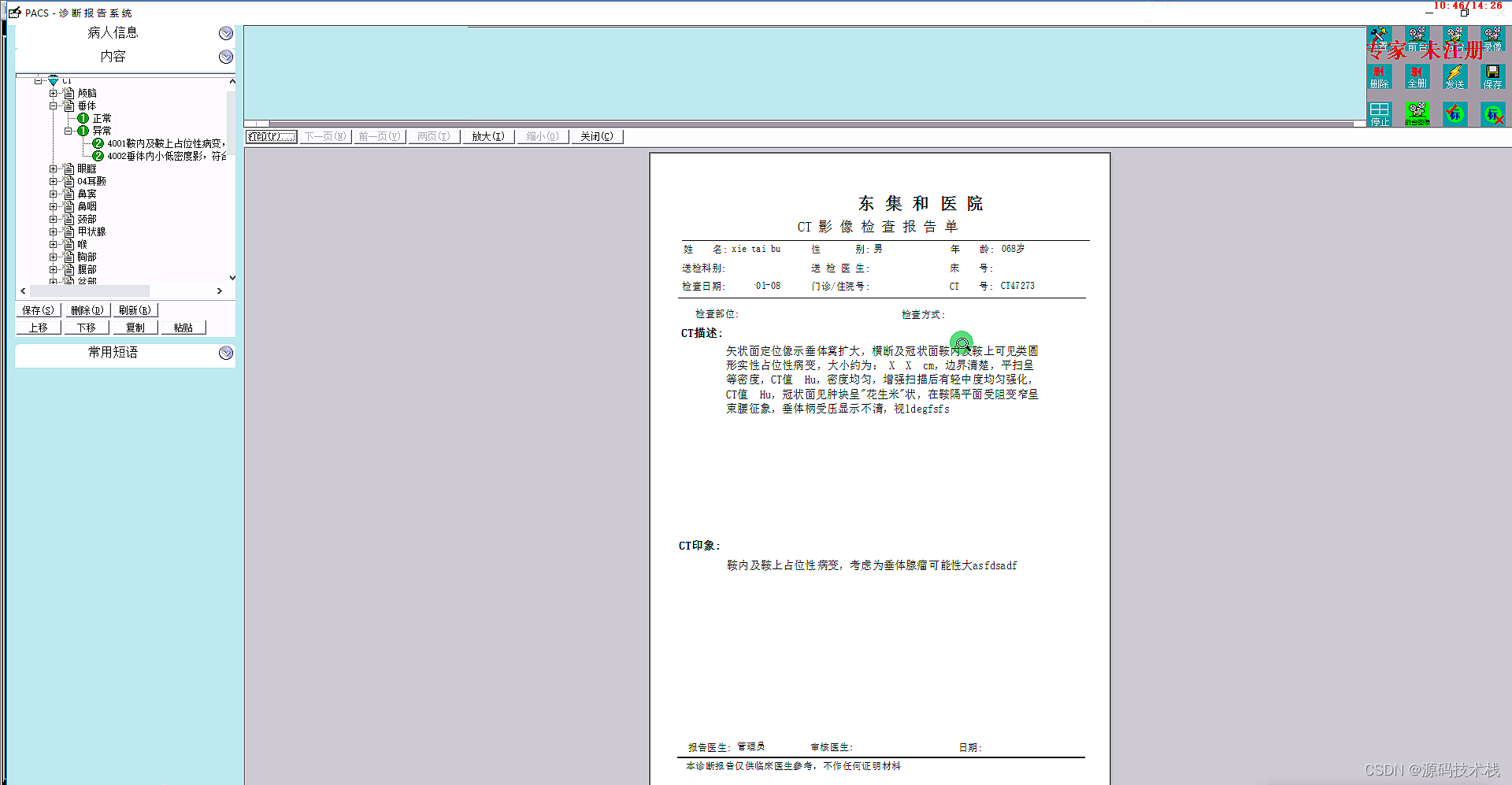Click the 放大(I) zoom in button
Image resolution: width=1512 pixels, height=785 pixels.
coord(488,136)
